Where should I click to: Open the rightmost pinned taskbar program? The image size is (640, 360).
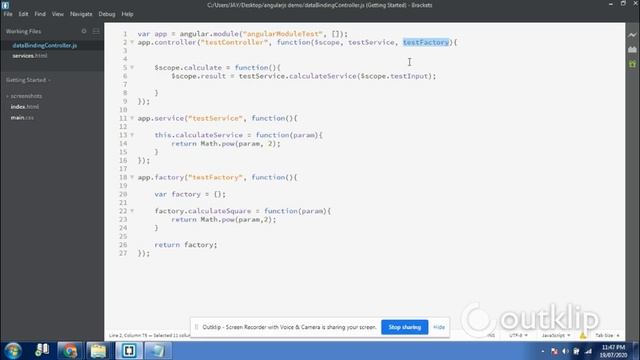point(158,351)
